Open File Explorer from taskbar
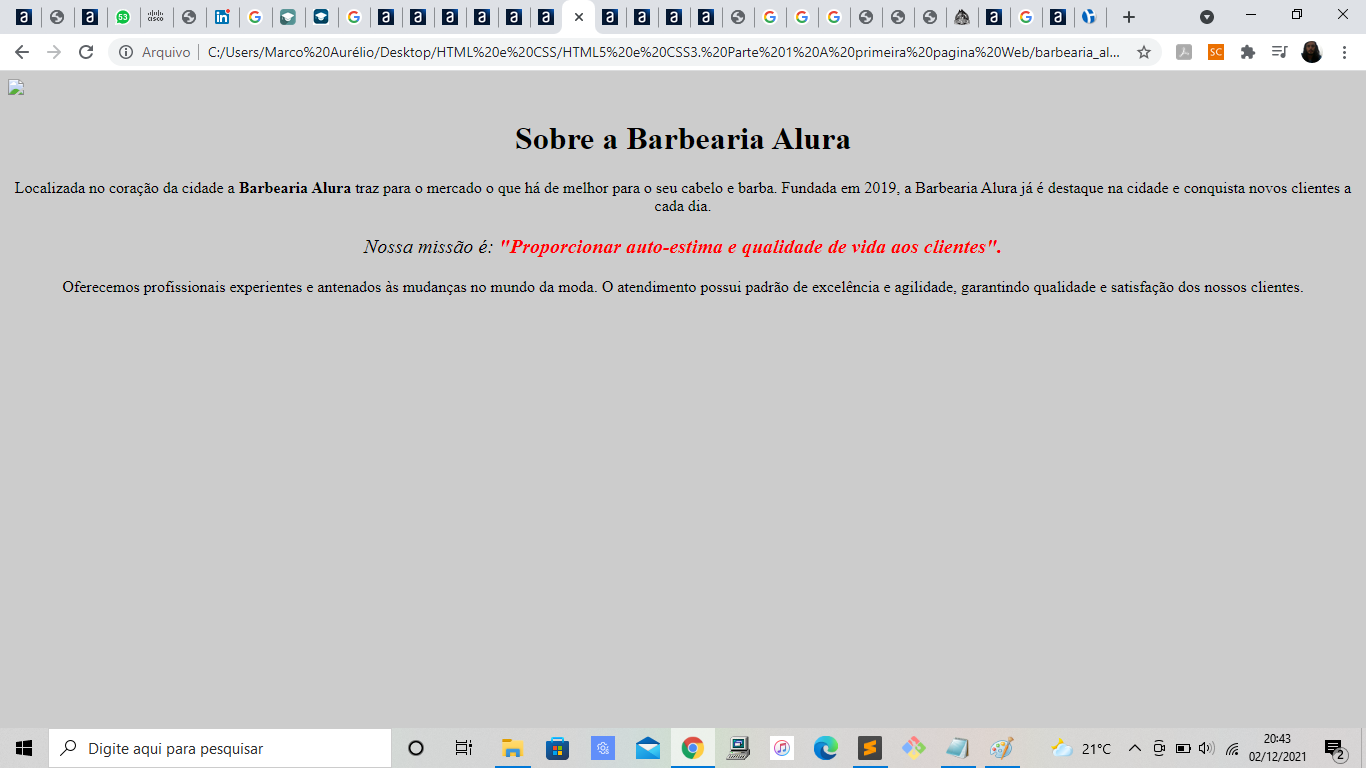The width and height of the screenshot is (1366, 768). [x=512, y=748]
